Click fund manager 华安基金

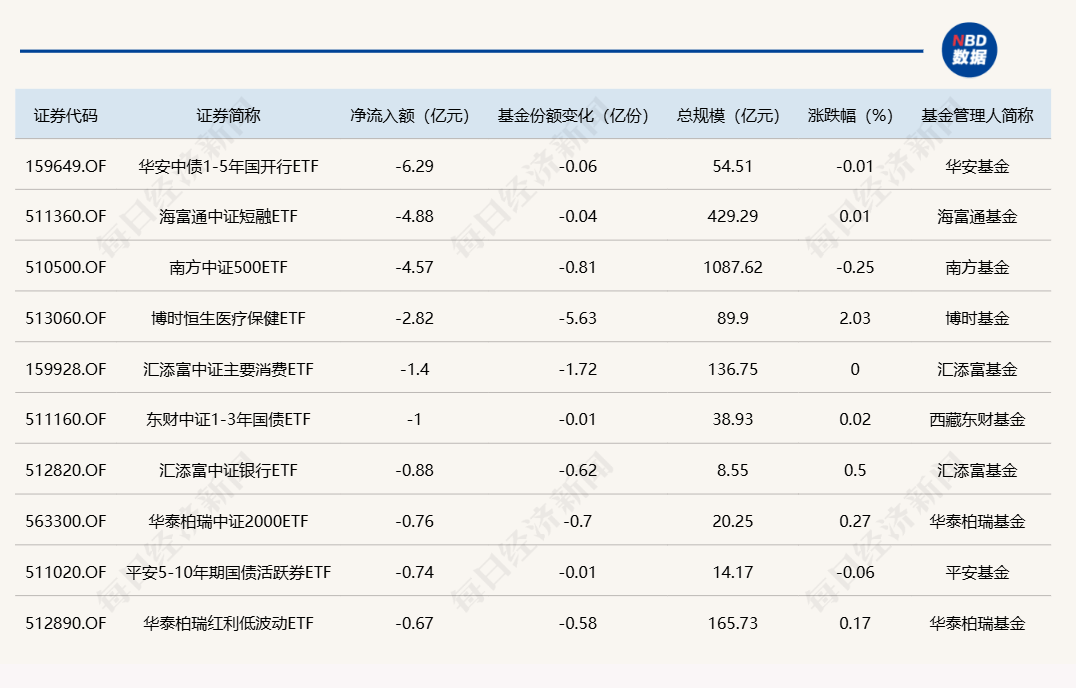(977, 166)
